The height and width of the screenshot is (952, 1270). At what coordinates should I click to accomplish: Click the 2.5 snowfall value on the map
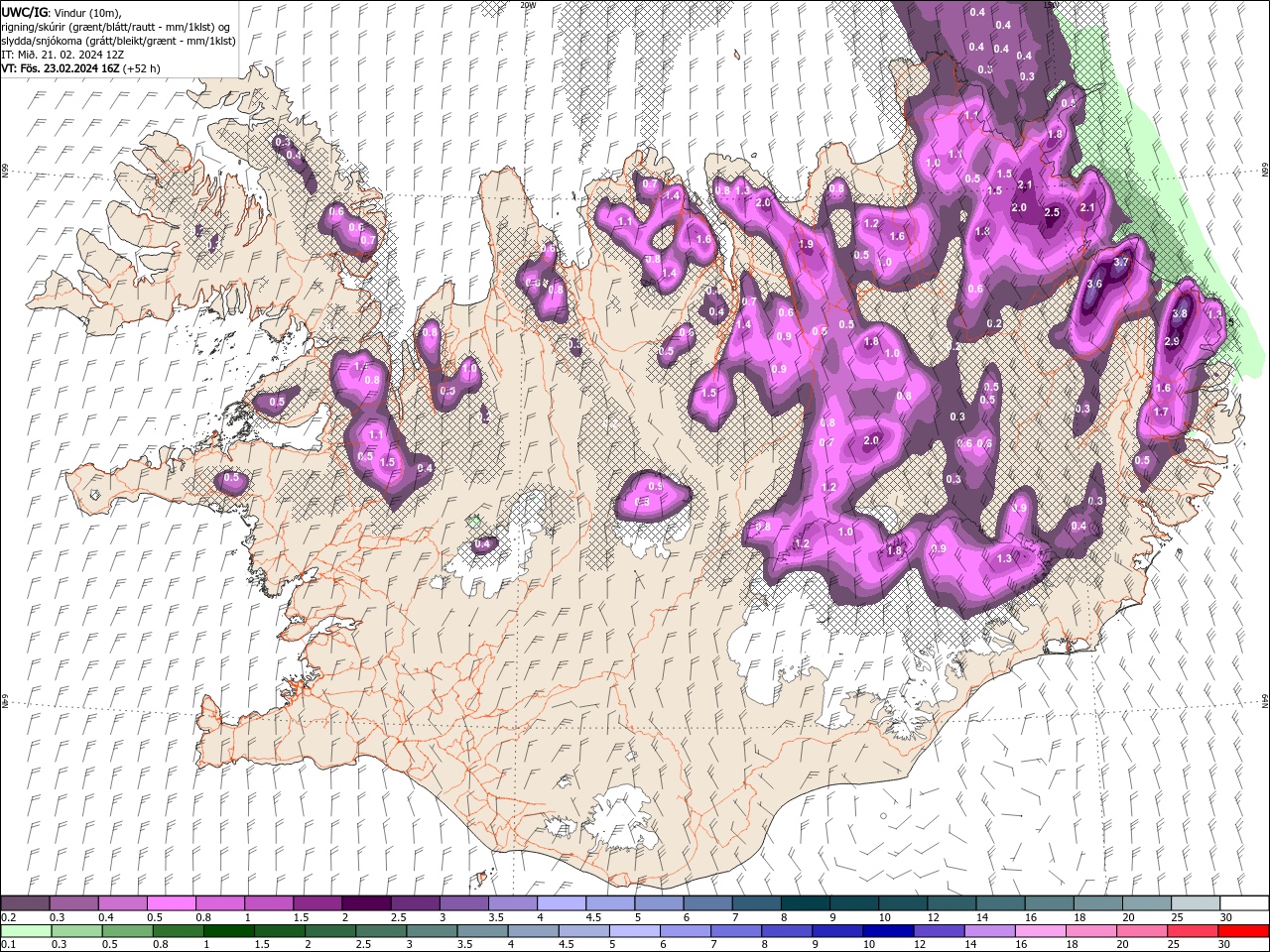click(1053, 212)
